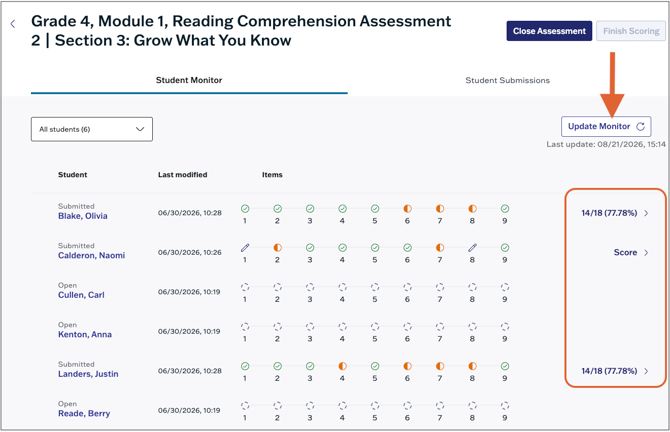Click Calderon, Naomi item 3 green check icon
Screen dimensions: 670x432
click(310, 247)
